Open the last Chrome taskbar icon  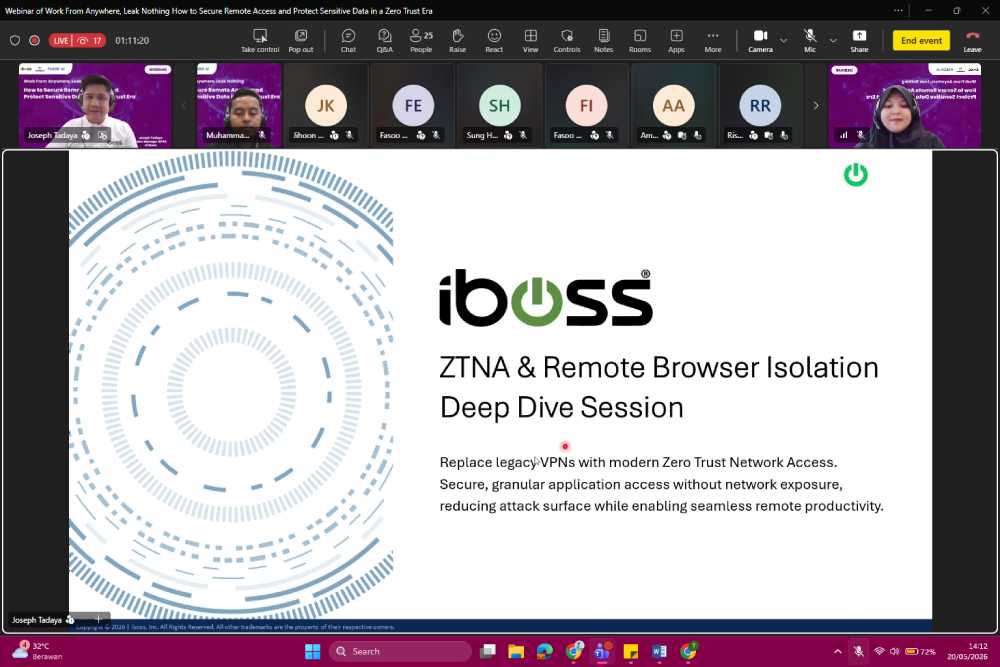point(688,651)
